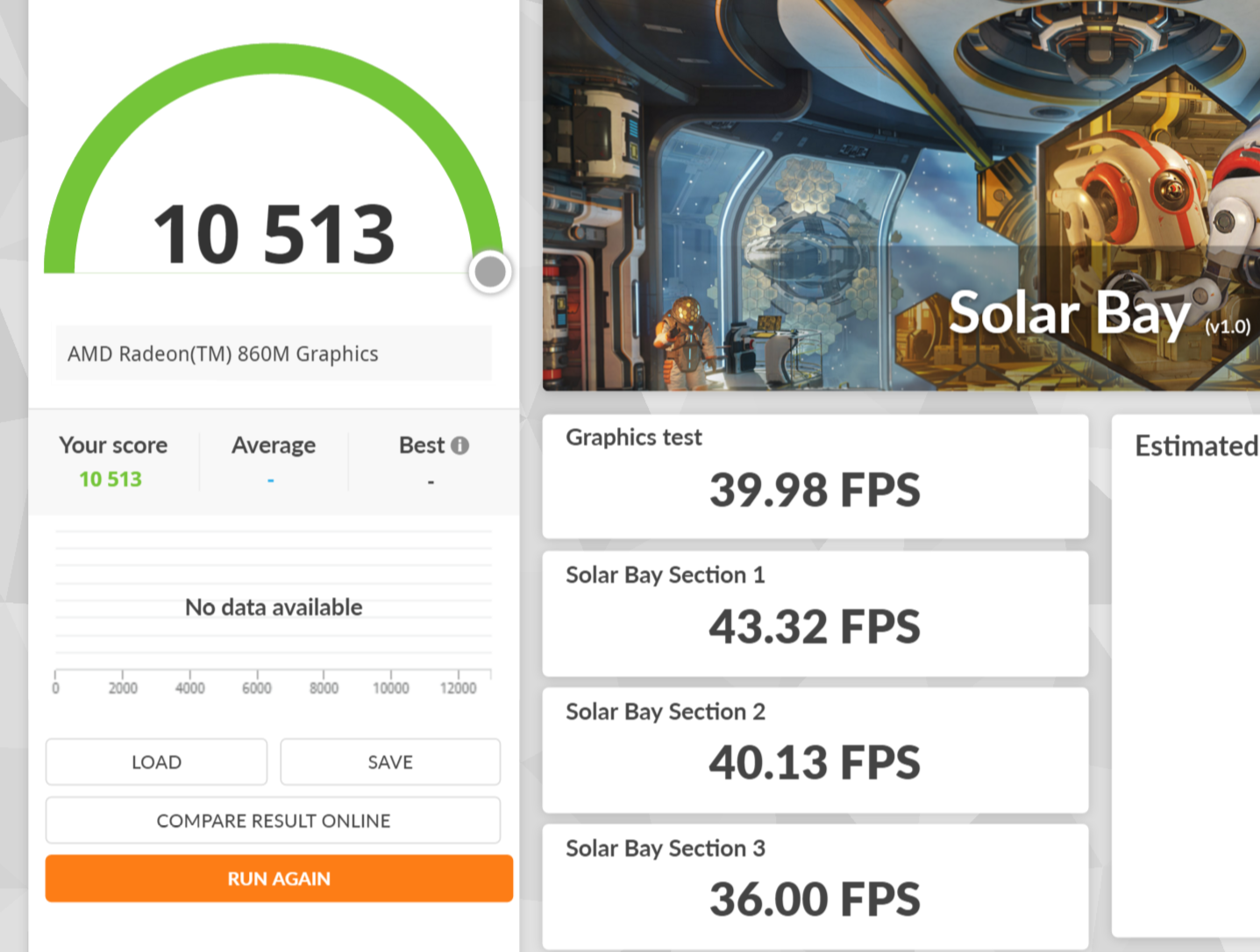Click the Graphics test 39.98 FPS value
This screenshot has width=1260, height=952.
815,490
